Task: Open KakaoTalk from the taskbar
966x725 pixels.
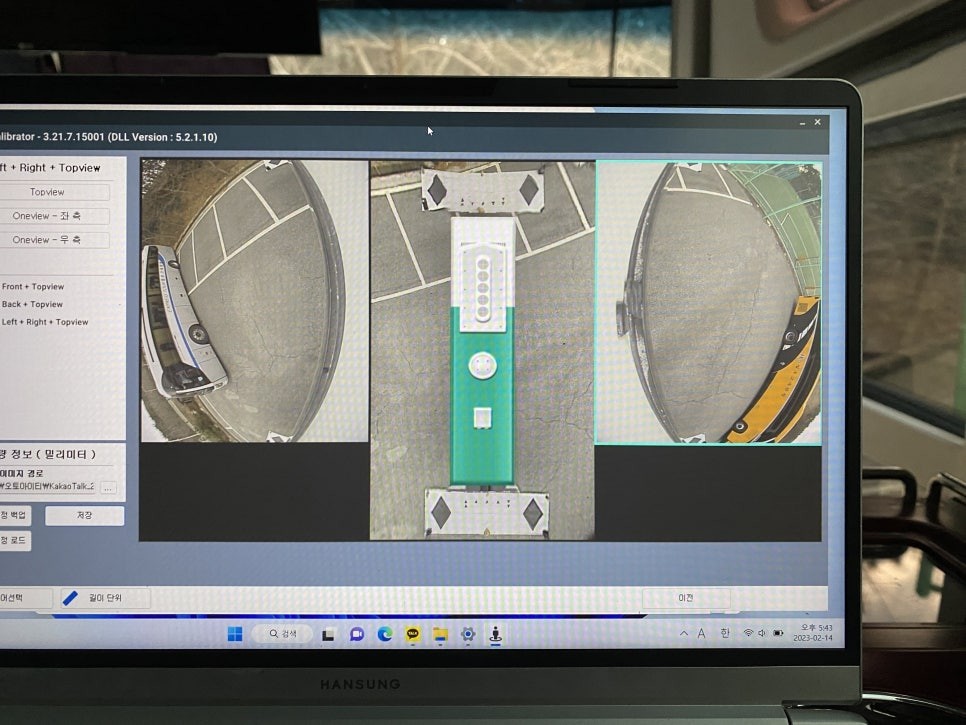Action: 413,634
